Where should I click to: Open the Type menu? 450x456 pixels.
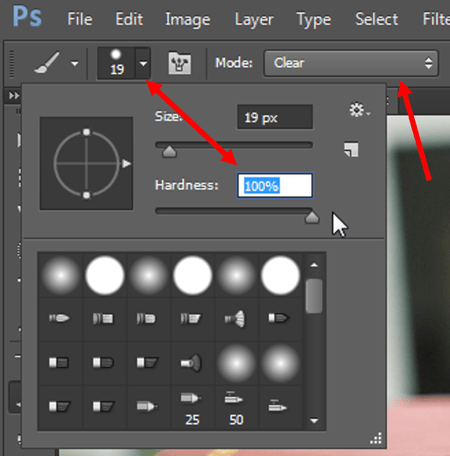click(x=314, y=20)
